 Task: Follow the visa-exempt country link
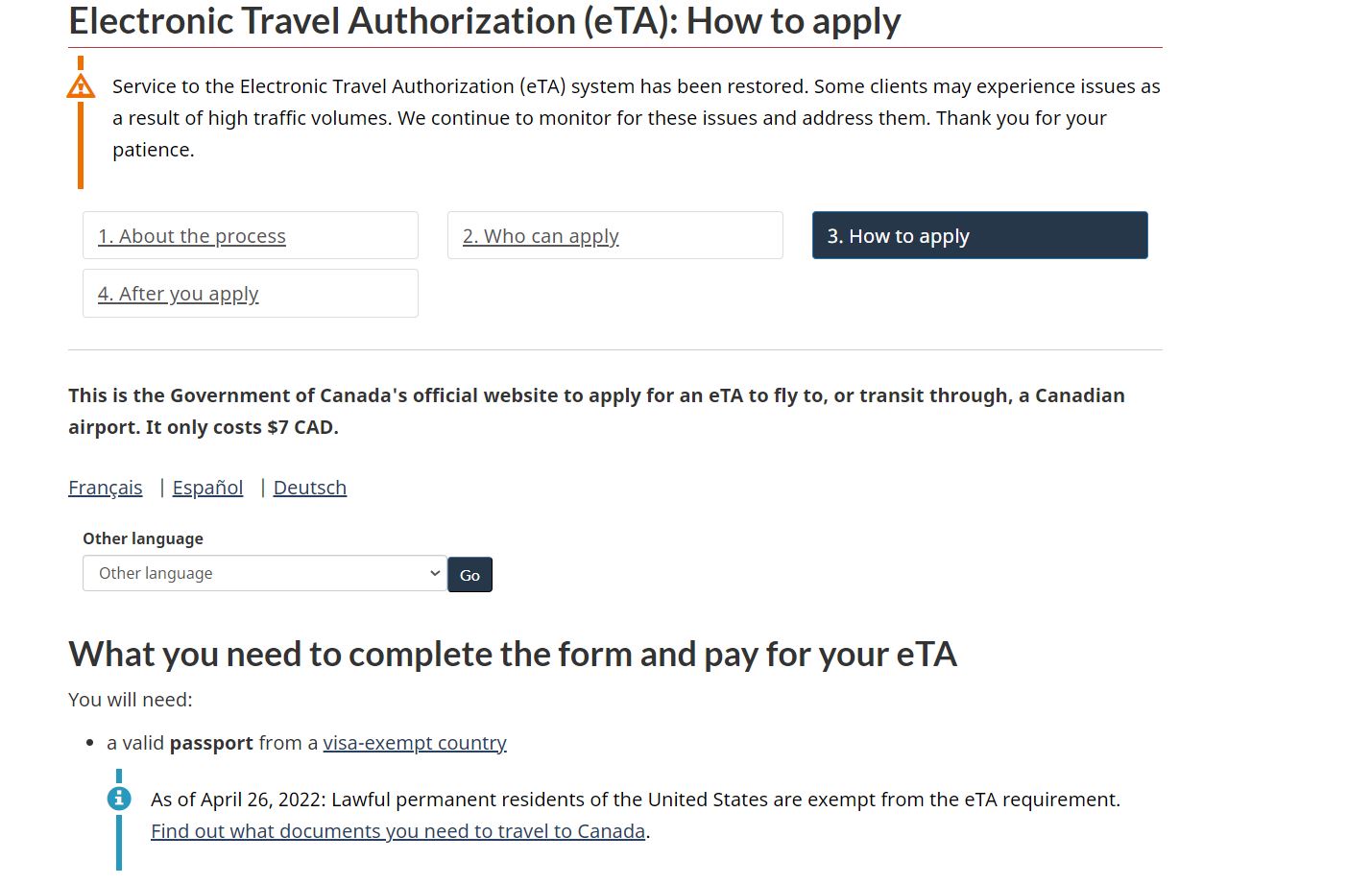tap(415, 743)
